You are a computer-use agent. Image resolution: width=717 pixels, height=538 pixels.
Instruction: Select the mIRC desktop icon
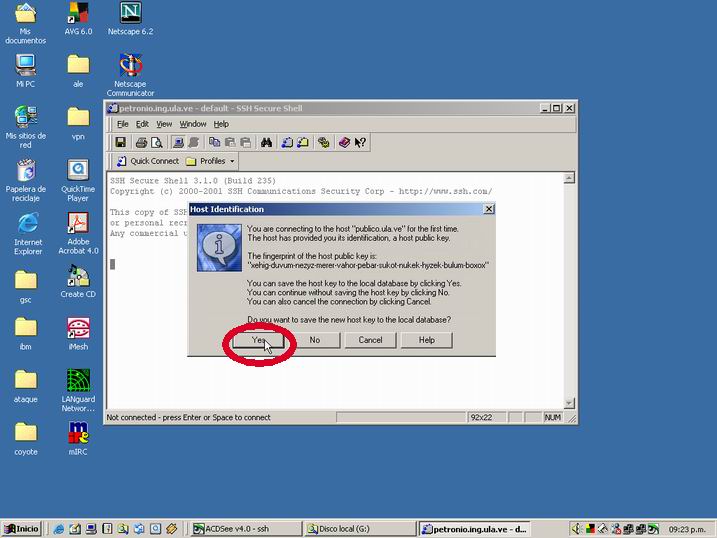78,439
